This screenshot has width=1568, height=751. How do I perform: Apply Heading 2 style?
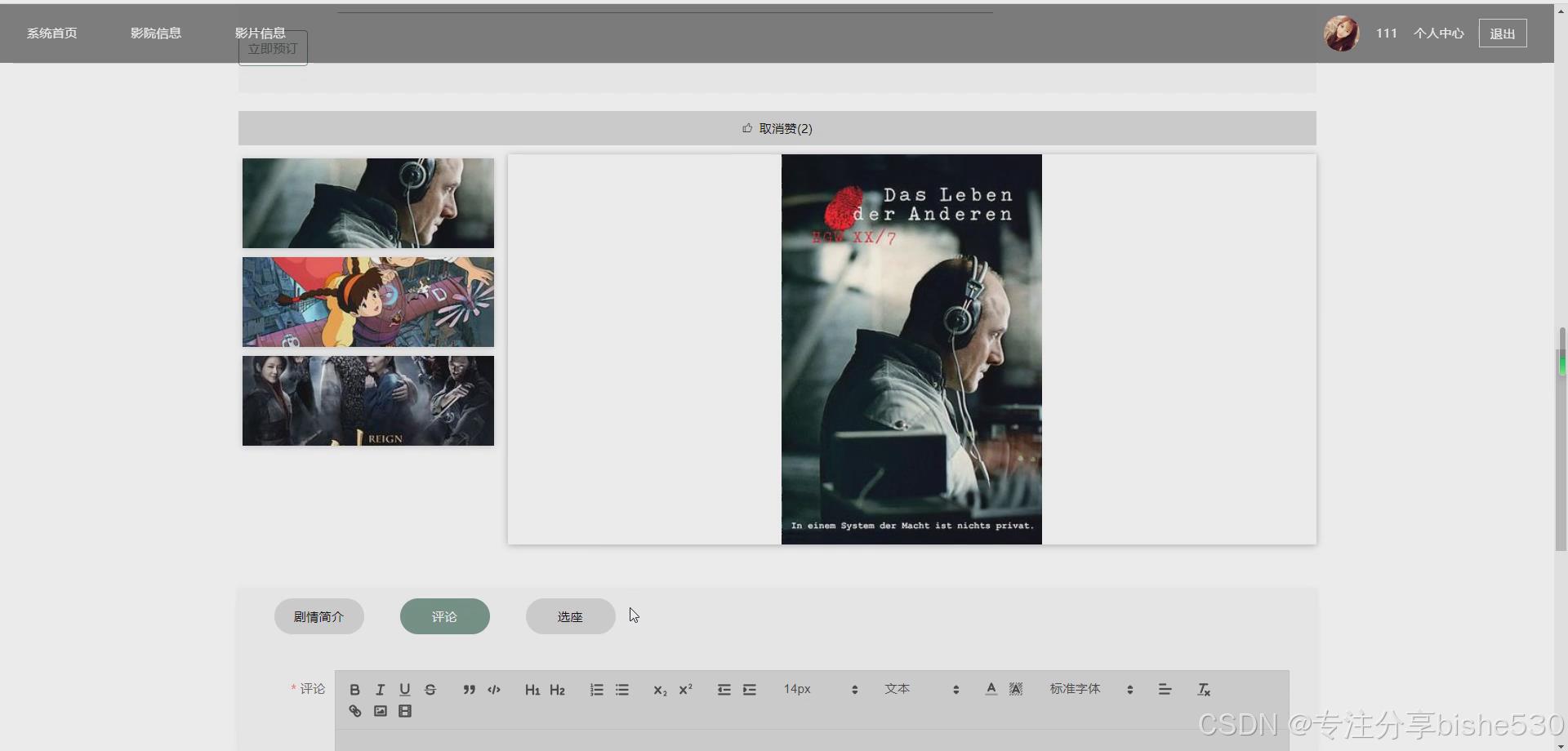[558, 690]
